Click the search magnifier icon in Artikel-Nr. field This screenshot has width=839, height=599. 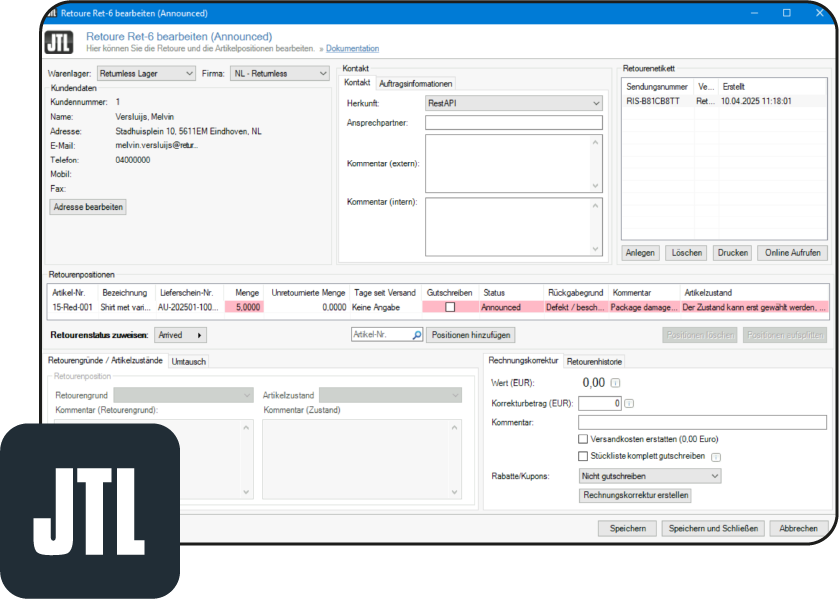click(417, 335)
